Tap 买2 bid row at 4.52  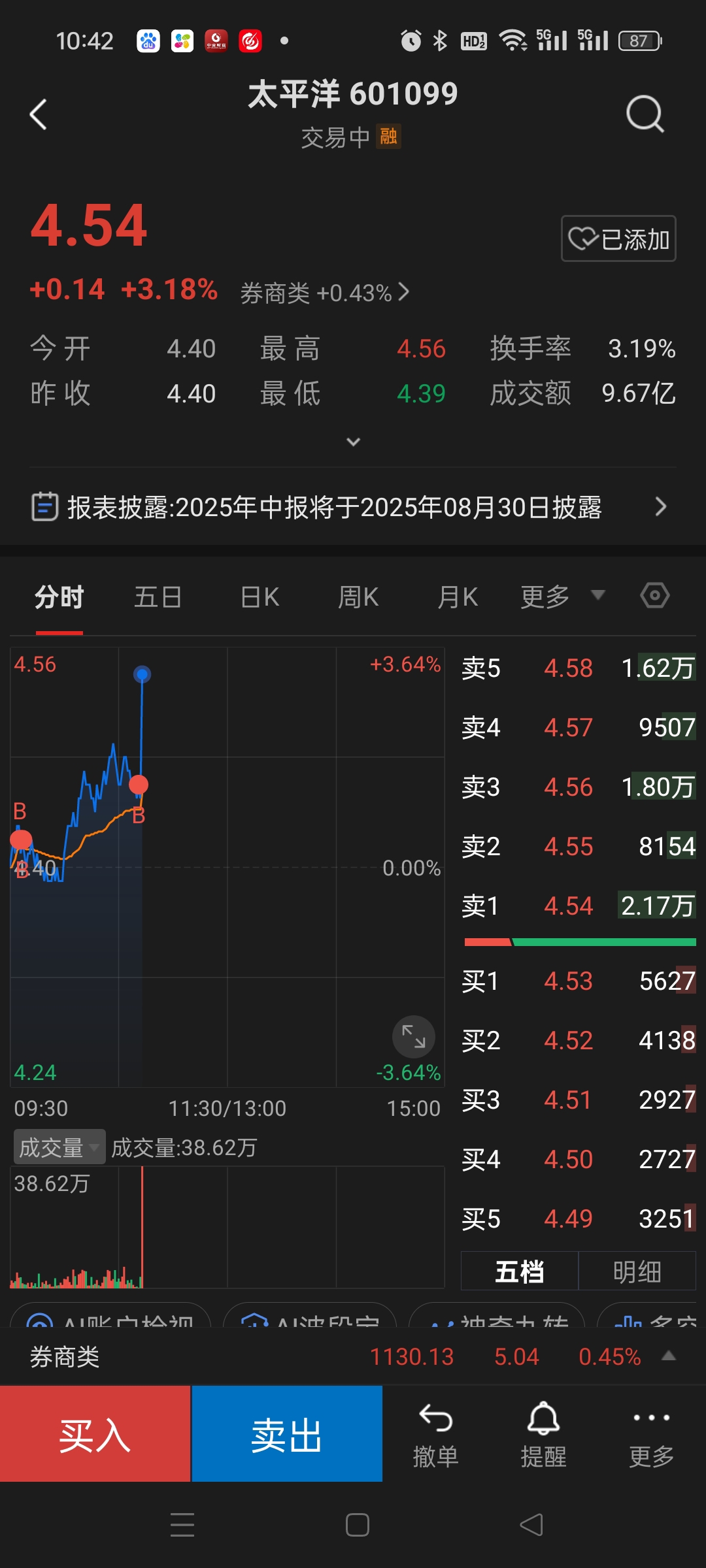click(579, 1041)
